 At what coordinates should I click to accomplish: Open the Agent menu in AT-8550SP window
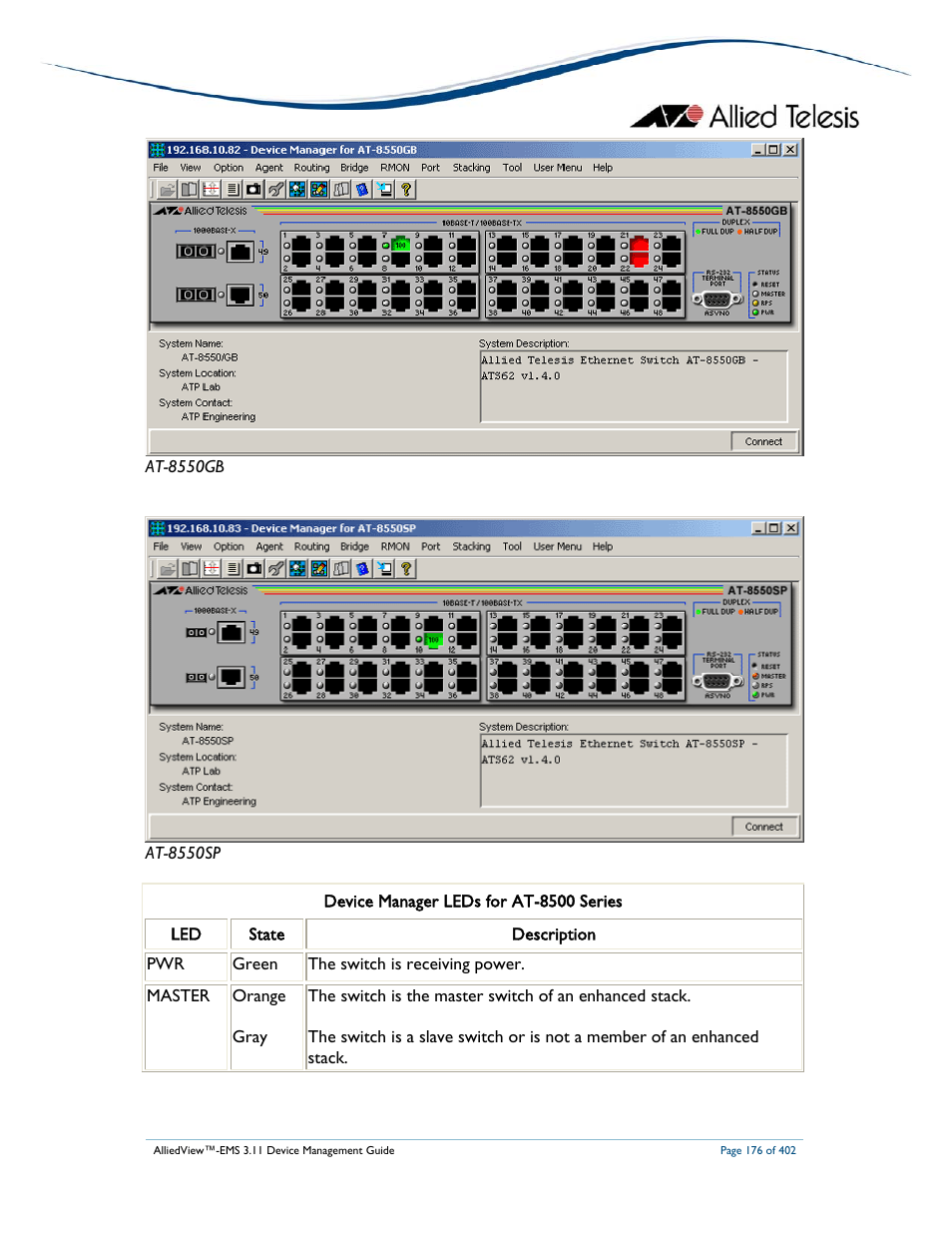269,547
